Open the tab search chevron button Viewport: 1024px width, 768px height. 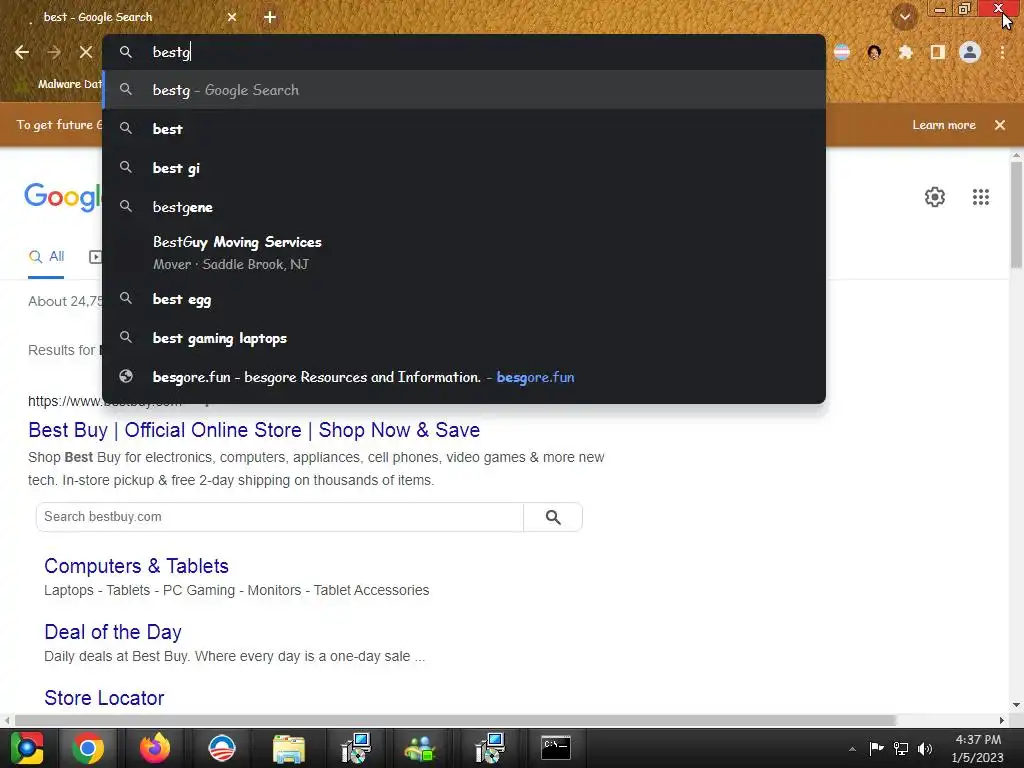[904, 16]
